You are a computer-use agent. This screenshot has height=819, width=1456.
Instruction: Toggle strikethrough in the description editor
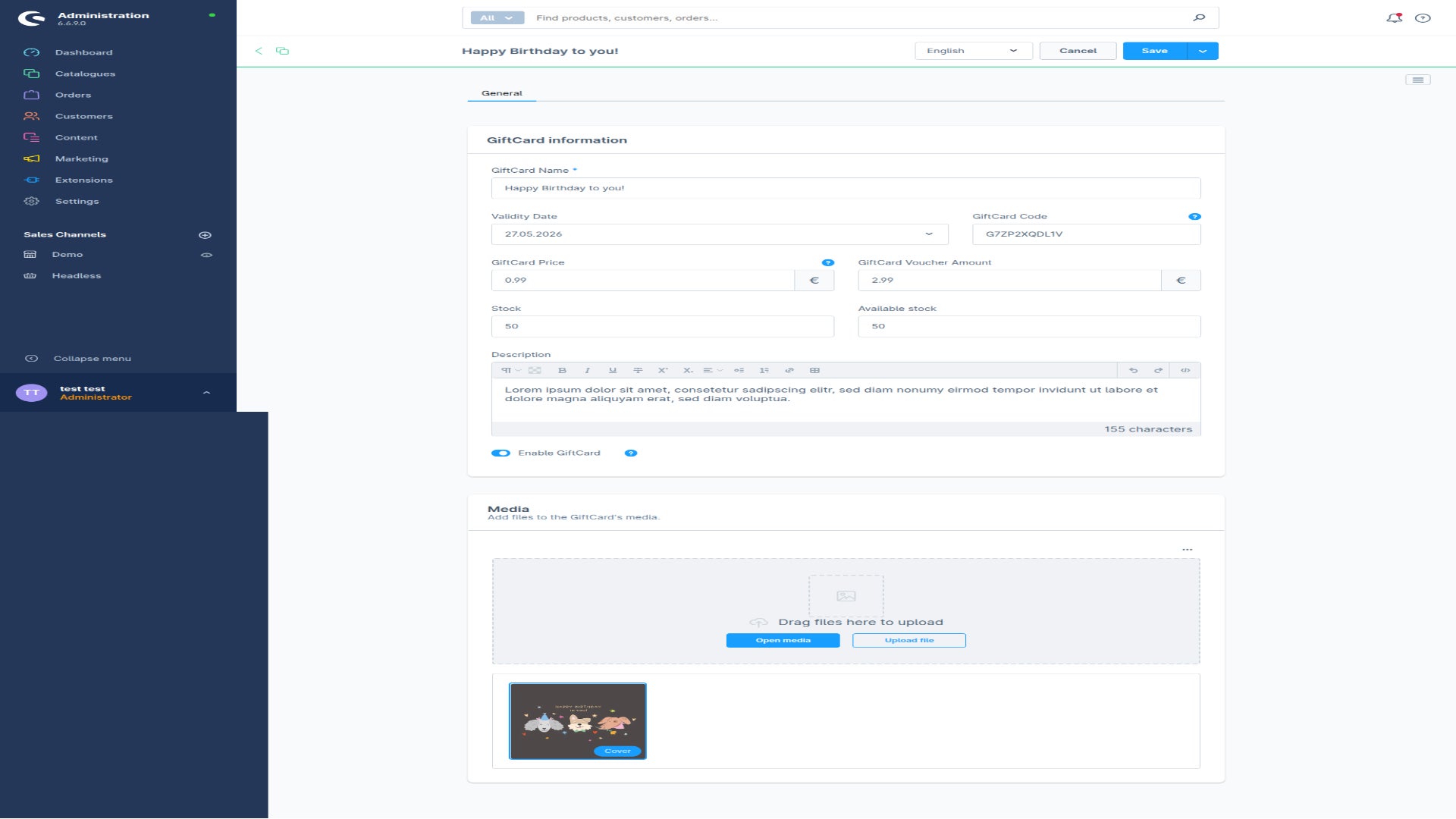[x=638, y=371]
